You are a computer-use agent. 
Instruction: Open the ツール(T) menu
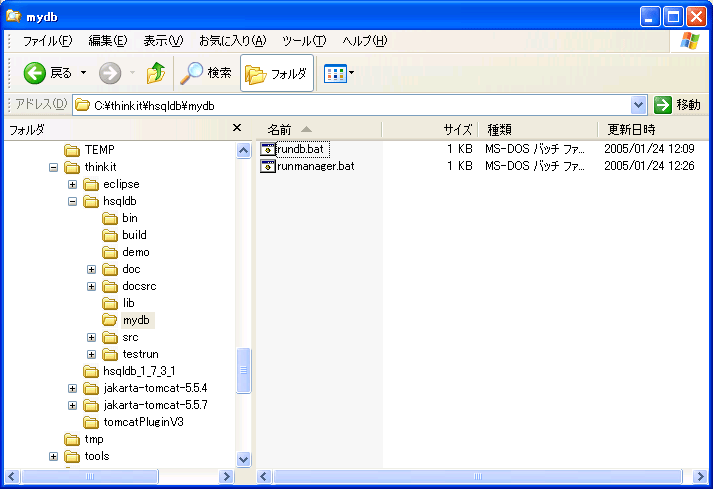pyautogui.click(x=304, y=41)
